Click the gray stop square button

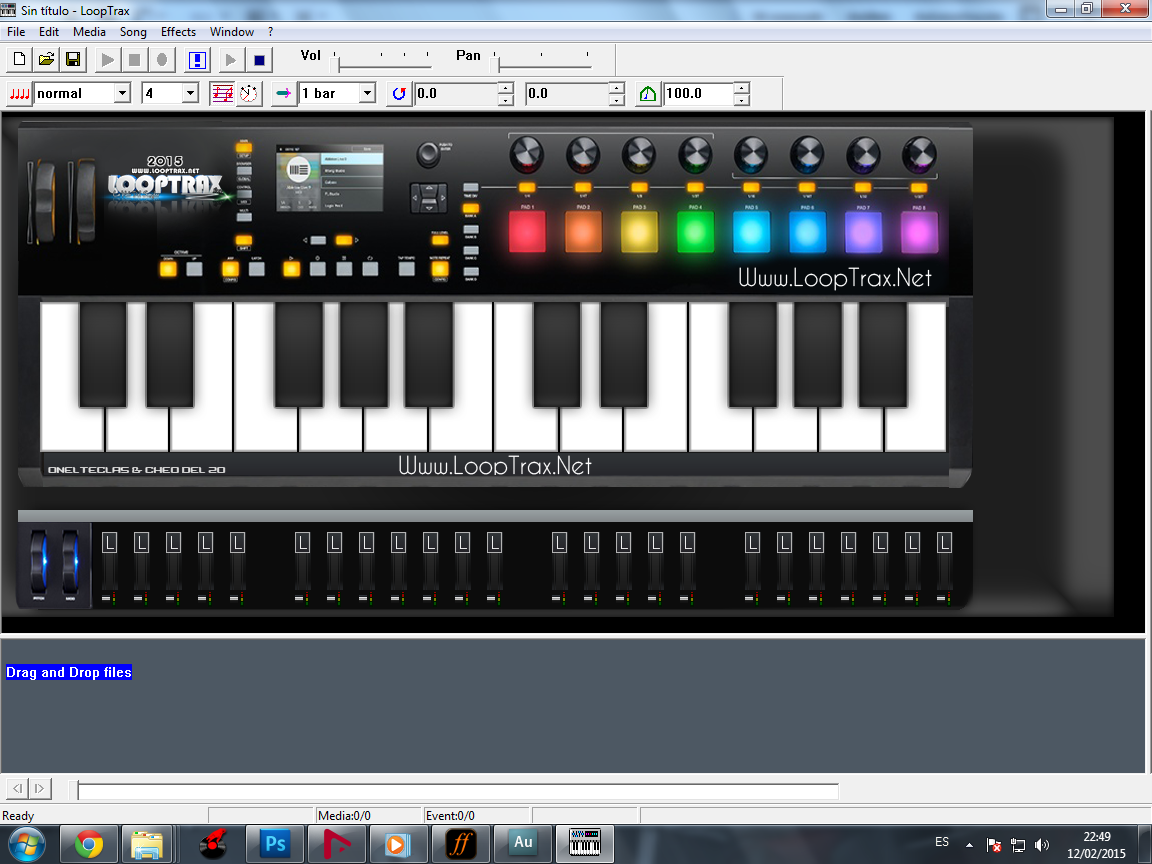[x=134, y=60]
